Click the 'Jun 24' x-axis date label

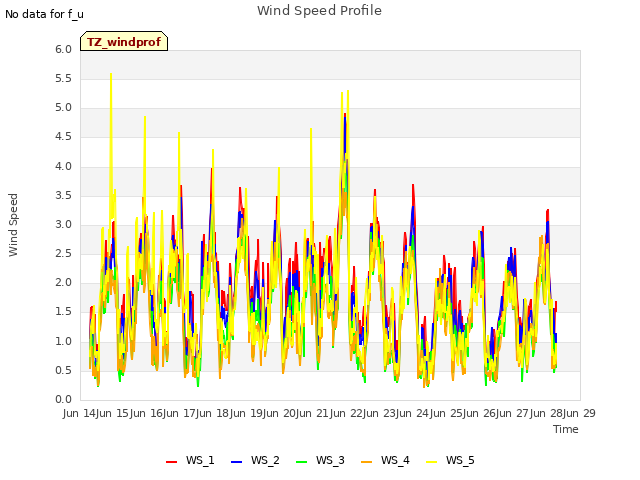click(x=414, y=413)
